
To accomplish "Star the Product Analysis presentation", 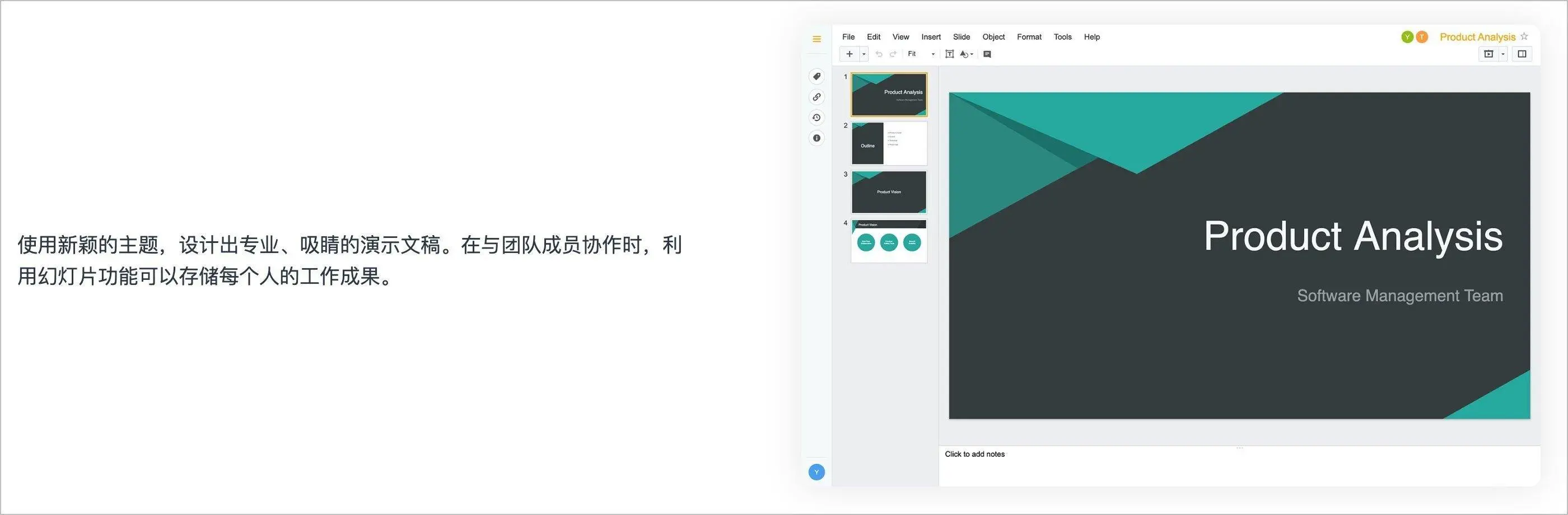I will [1524, 36].
